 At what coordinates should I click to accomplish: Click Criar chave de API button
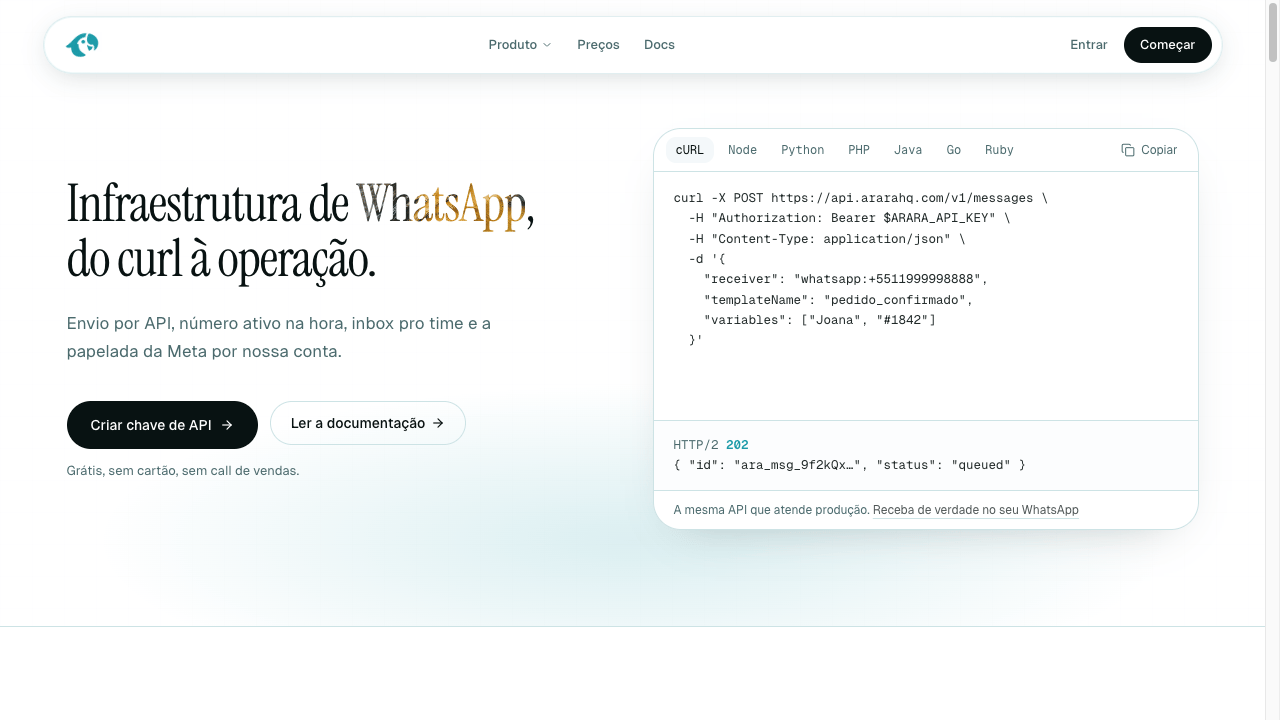click(162, 425)
